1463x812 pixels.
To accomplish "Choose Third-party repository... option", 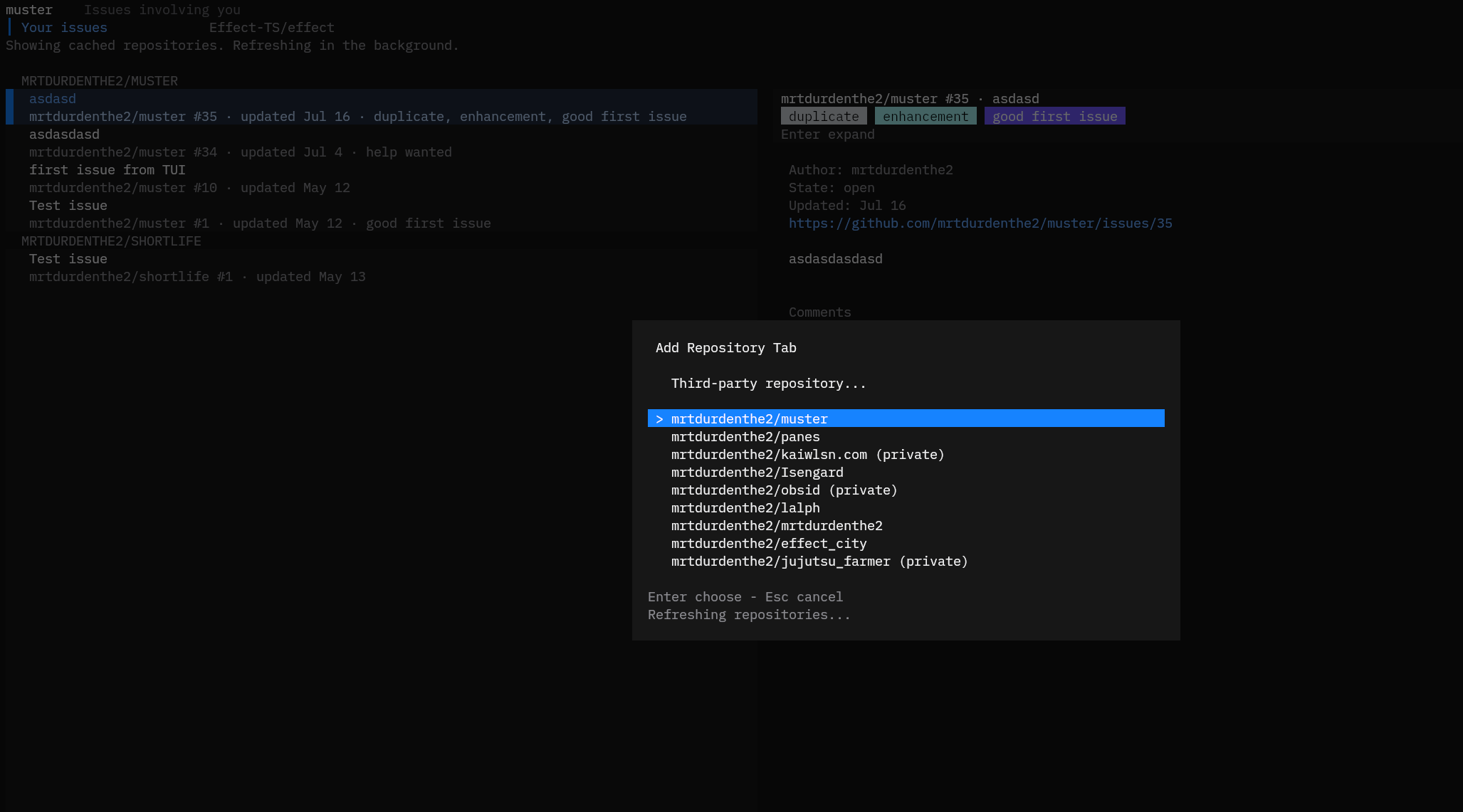I will [769, 384].
